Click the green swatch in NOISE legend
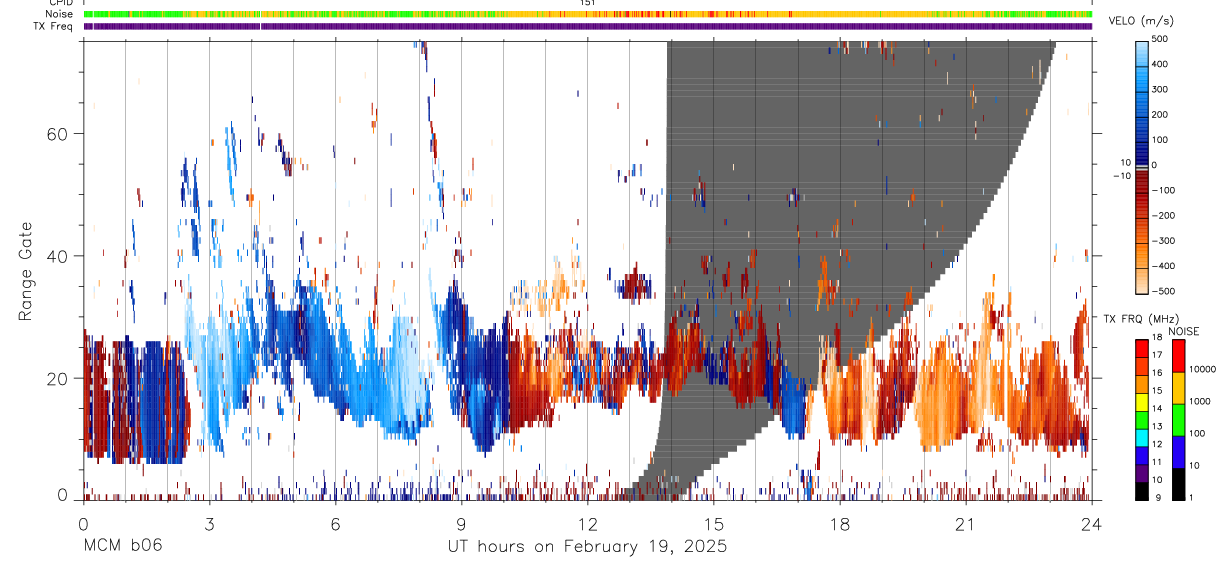The width and height of the screenshot is (1228, 567). (x=1178, y=420)
